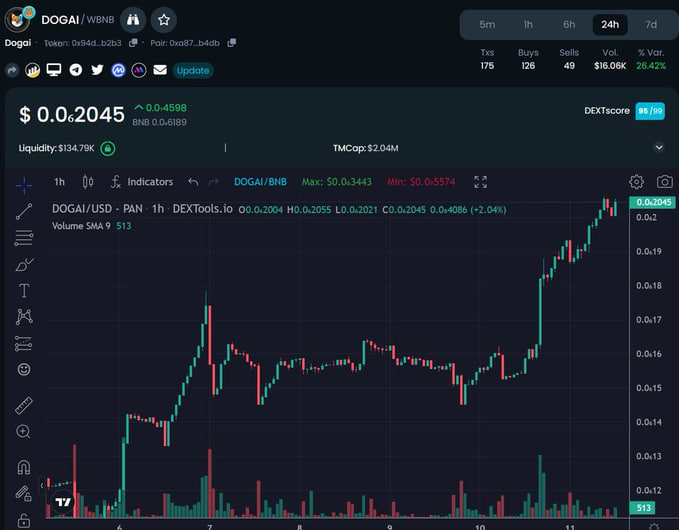Viewport: 679px width, 530px height.
Task: Click the volume label 513 on axis
Action: coord(643,507)
